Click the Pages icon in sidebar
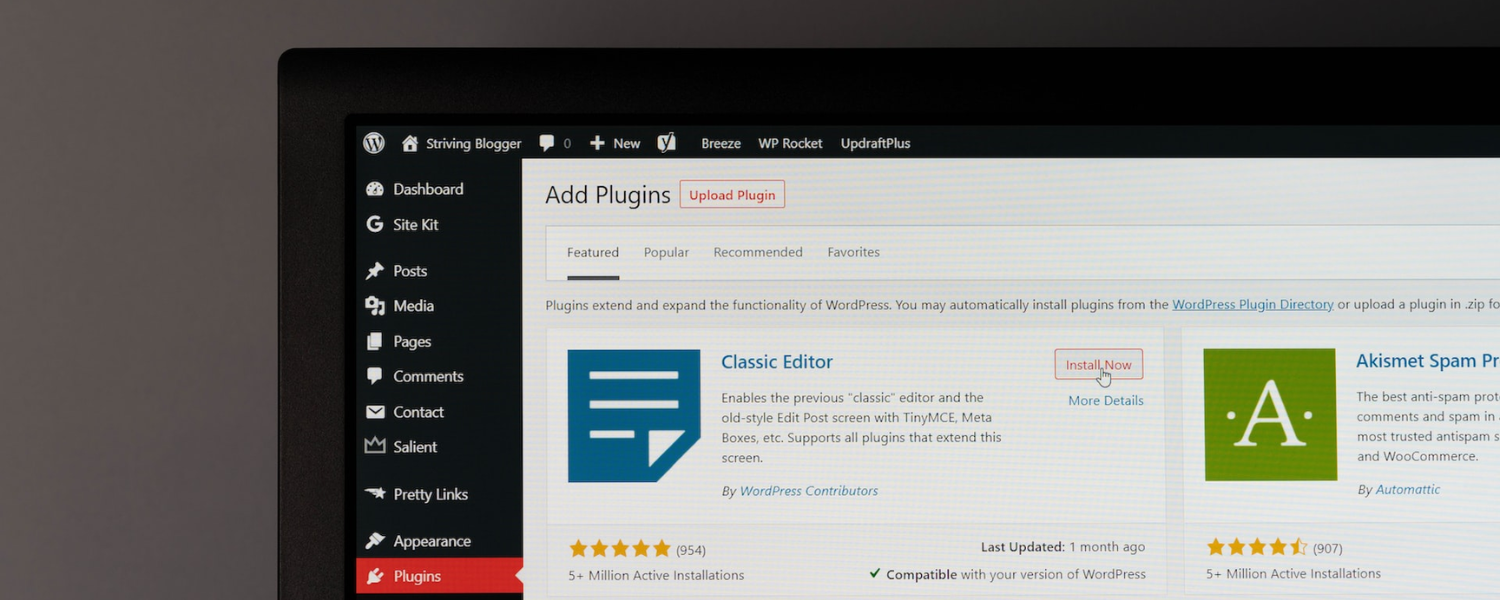Viewport: 1500px width, 600px height. pyautogui.click(x=375, y=341)
